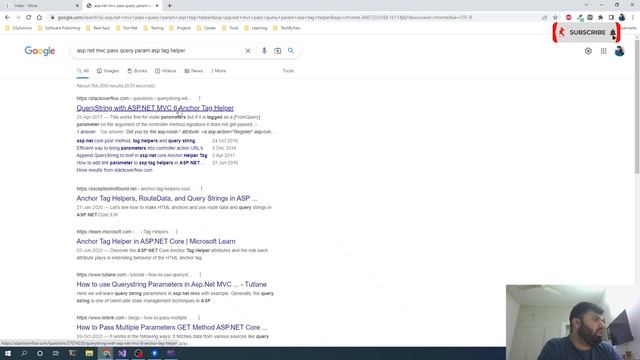This screenshot has width=640, height=360.
Task: Search by image with camera icon
Action: coord(278,51)
